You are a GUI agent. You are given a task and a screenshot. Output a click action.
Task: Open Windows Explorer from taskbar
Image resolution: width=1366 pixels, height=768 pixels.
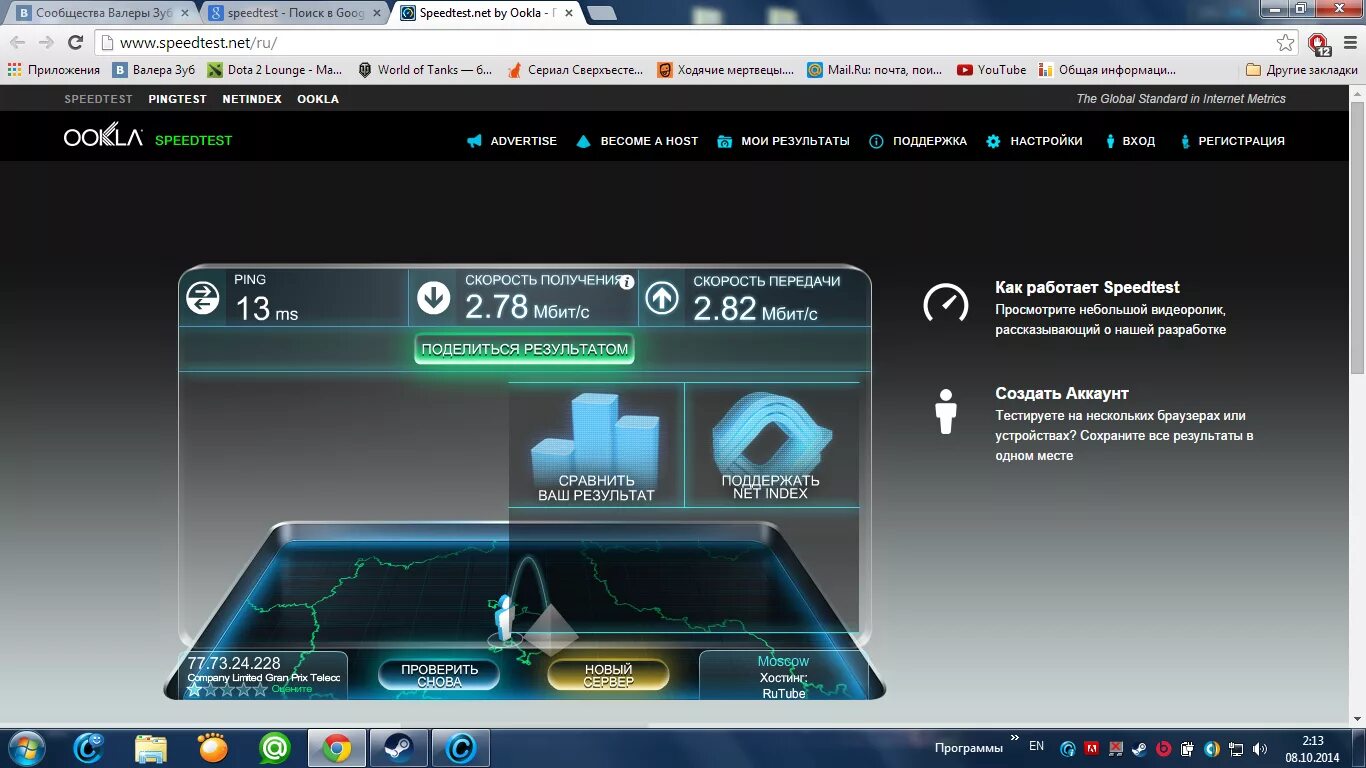151,748
